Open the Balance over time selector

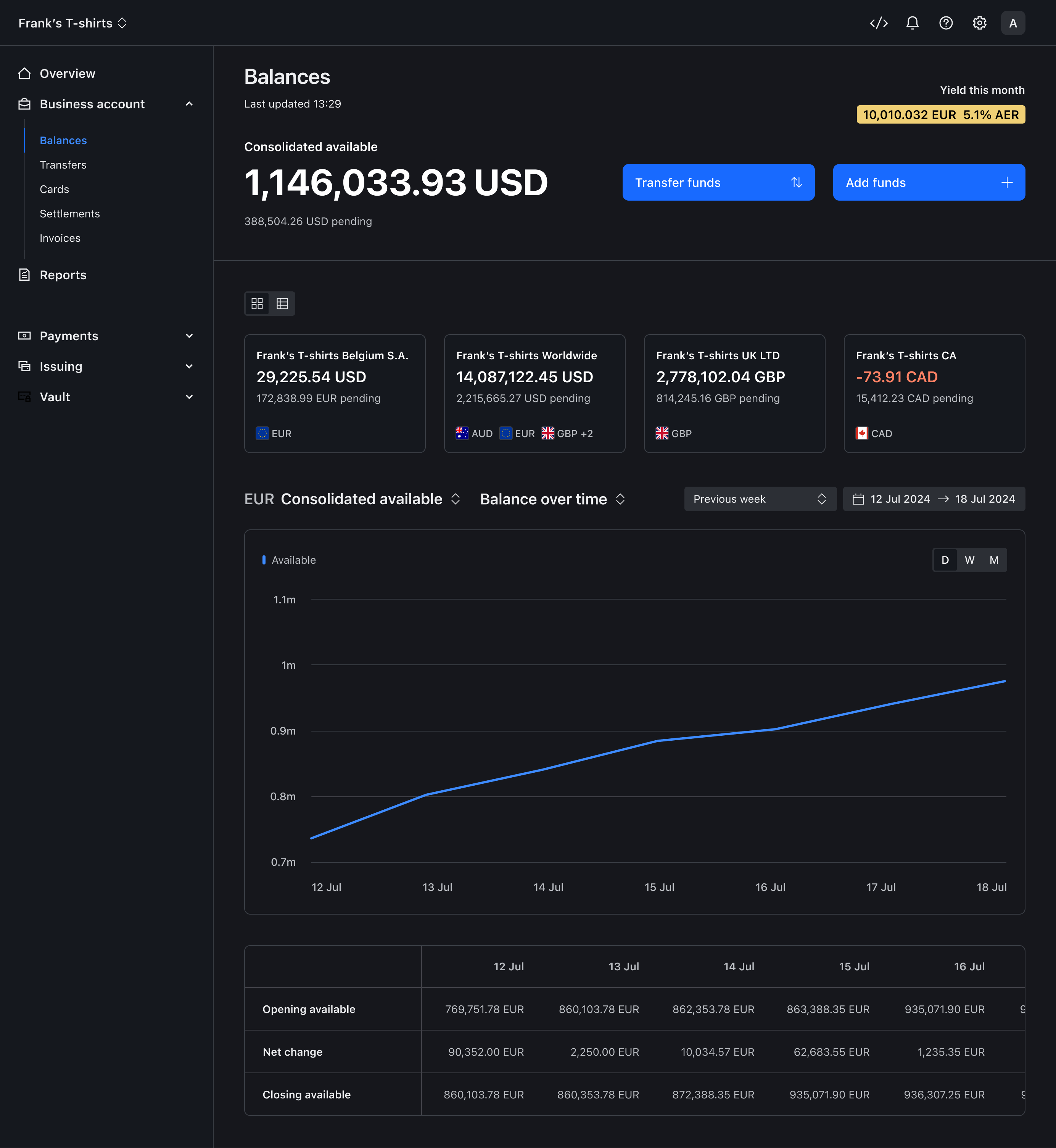coord(552,499)
